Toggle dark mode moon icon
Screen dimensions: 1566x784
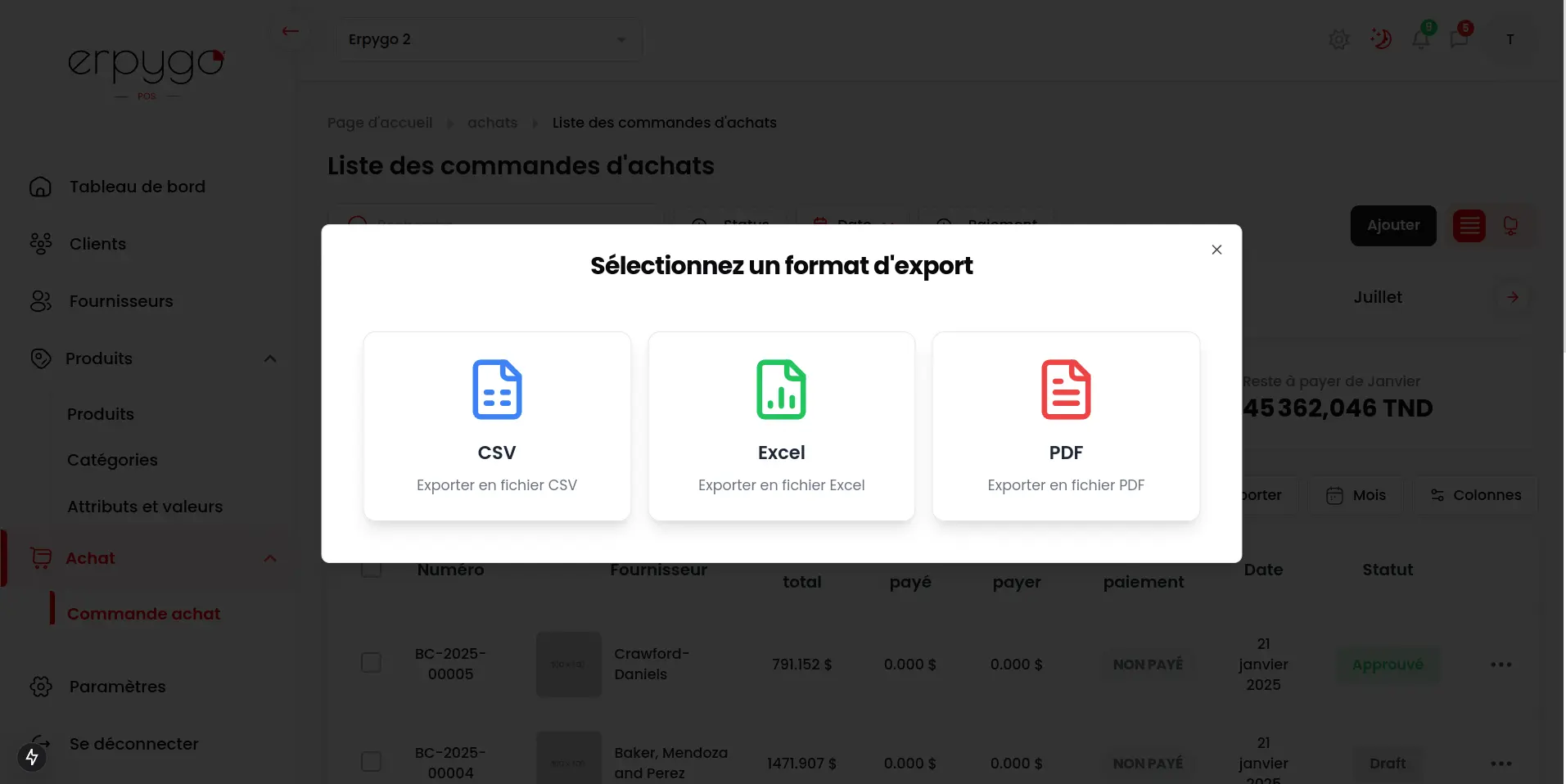(1381, 38)
